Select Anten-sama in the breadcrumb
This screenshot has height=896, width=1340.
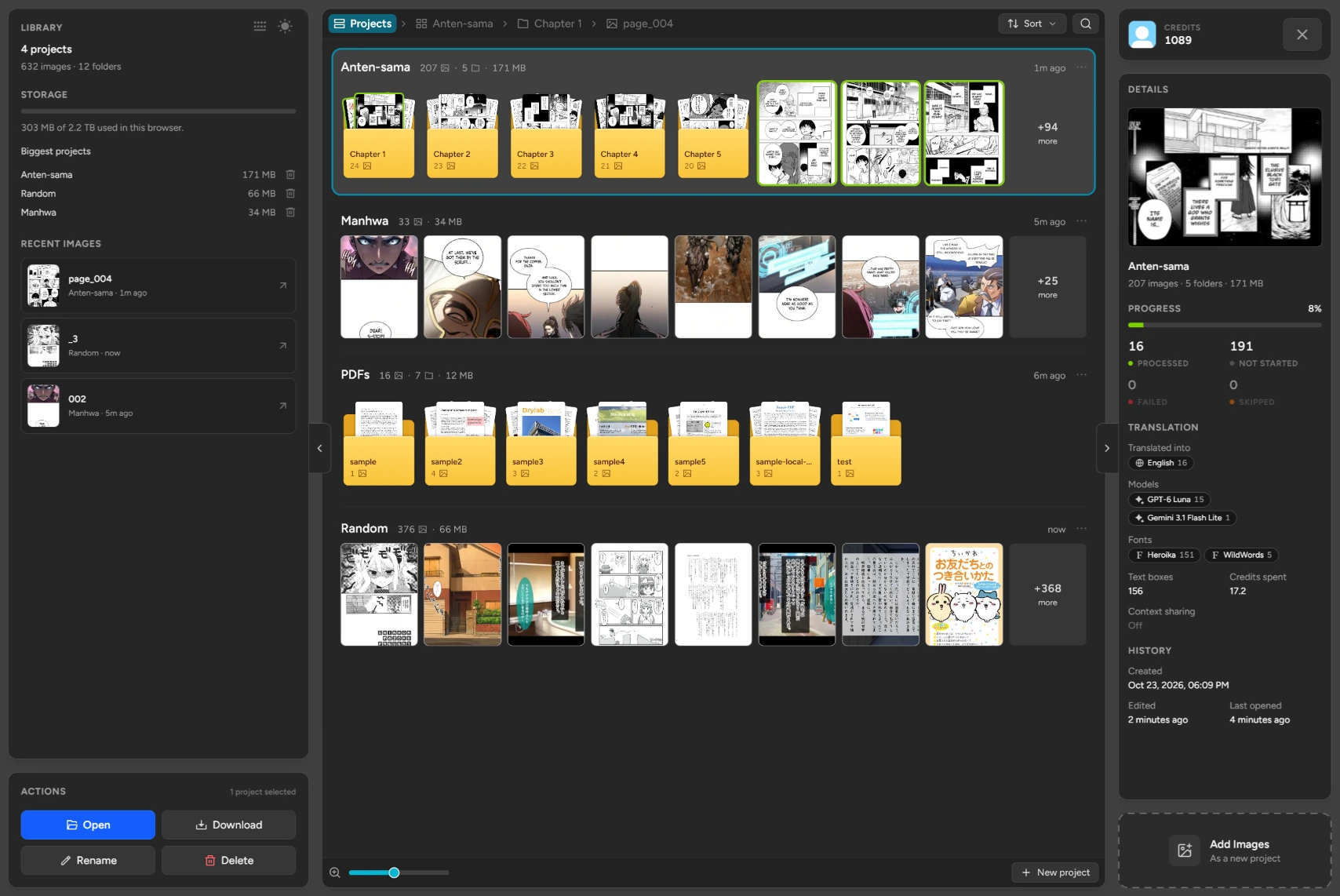pyautogui.click(x=454, y=24)
